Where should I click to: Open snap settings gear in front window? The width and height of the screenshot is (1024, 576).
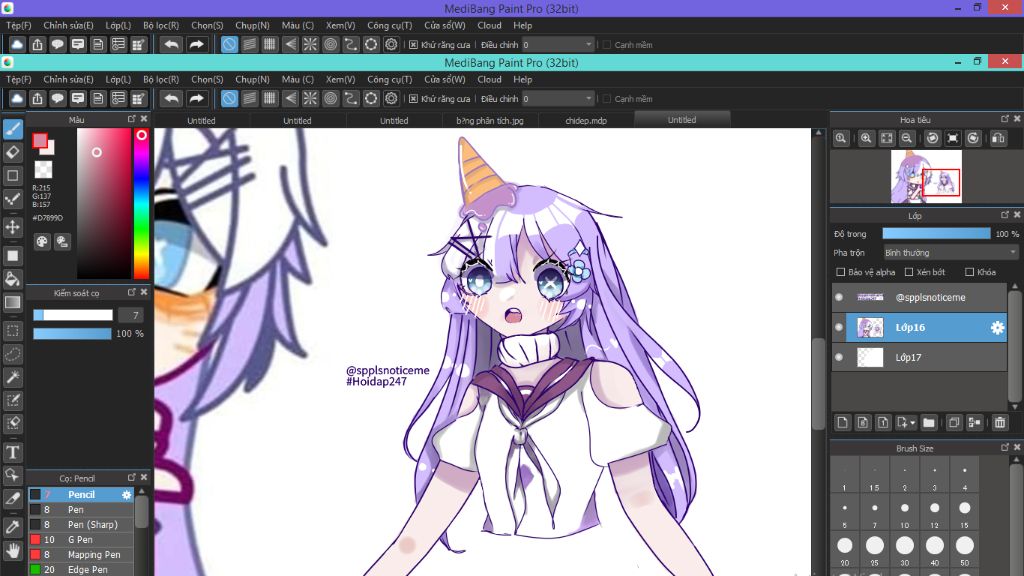391,99
